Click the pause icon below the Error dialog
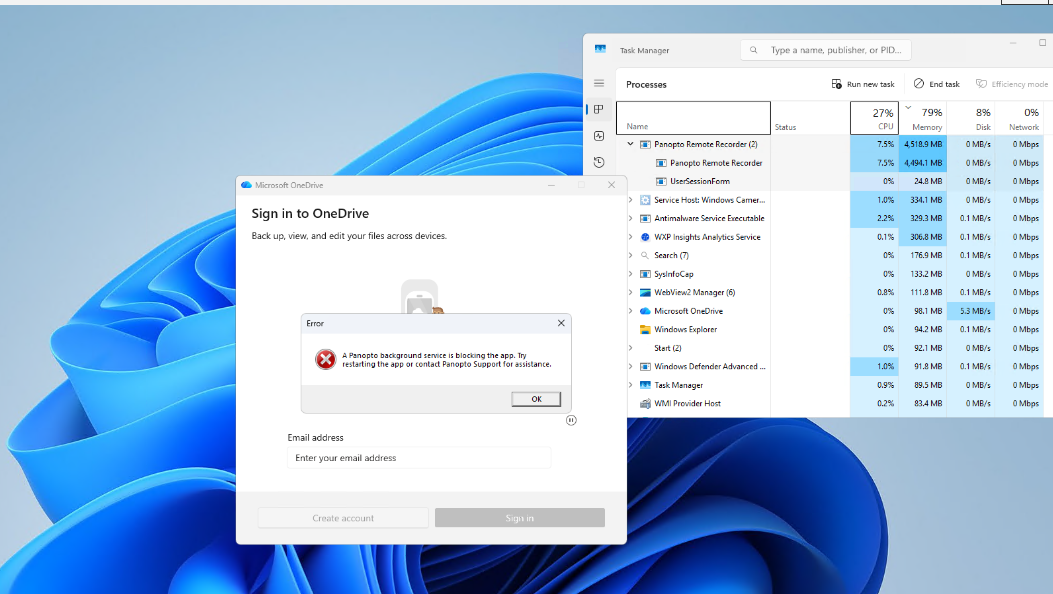This screenshot has height=594, width=1053. 571,420
